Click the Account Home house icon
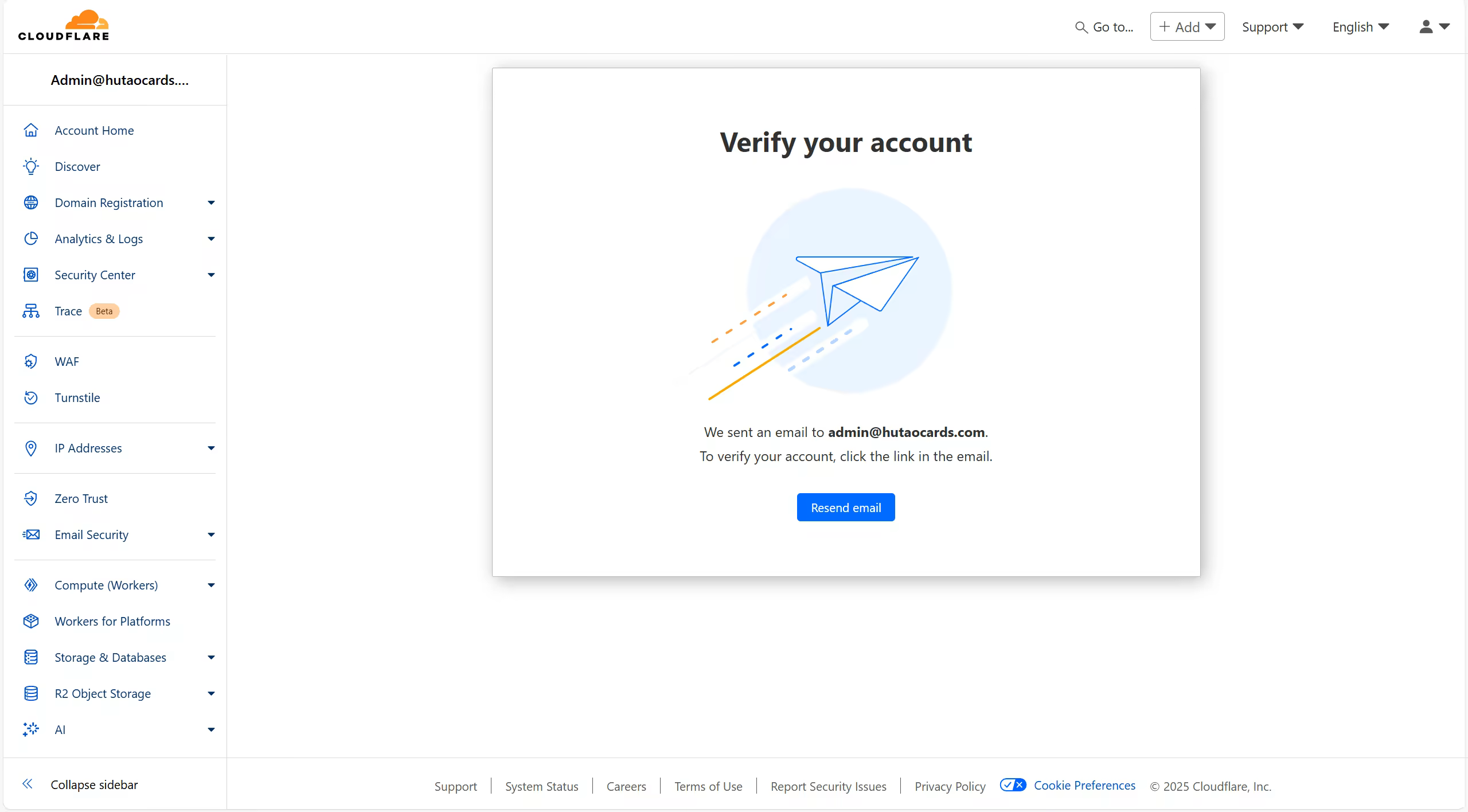Screen dimensions: 1468x812 pos(31,131)
